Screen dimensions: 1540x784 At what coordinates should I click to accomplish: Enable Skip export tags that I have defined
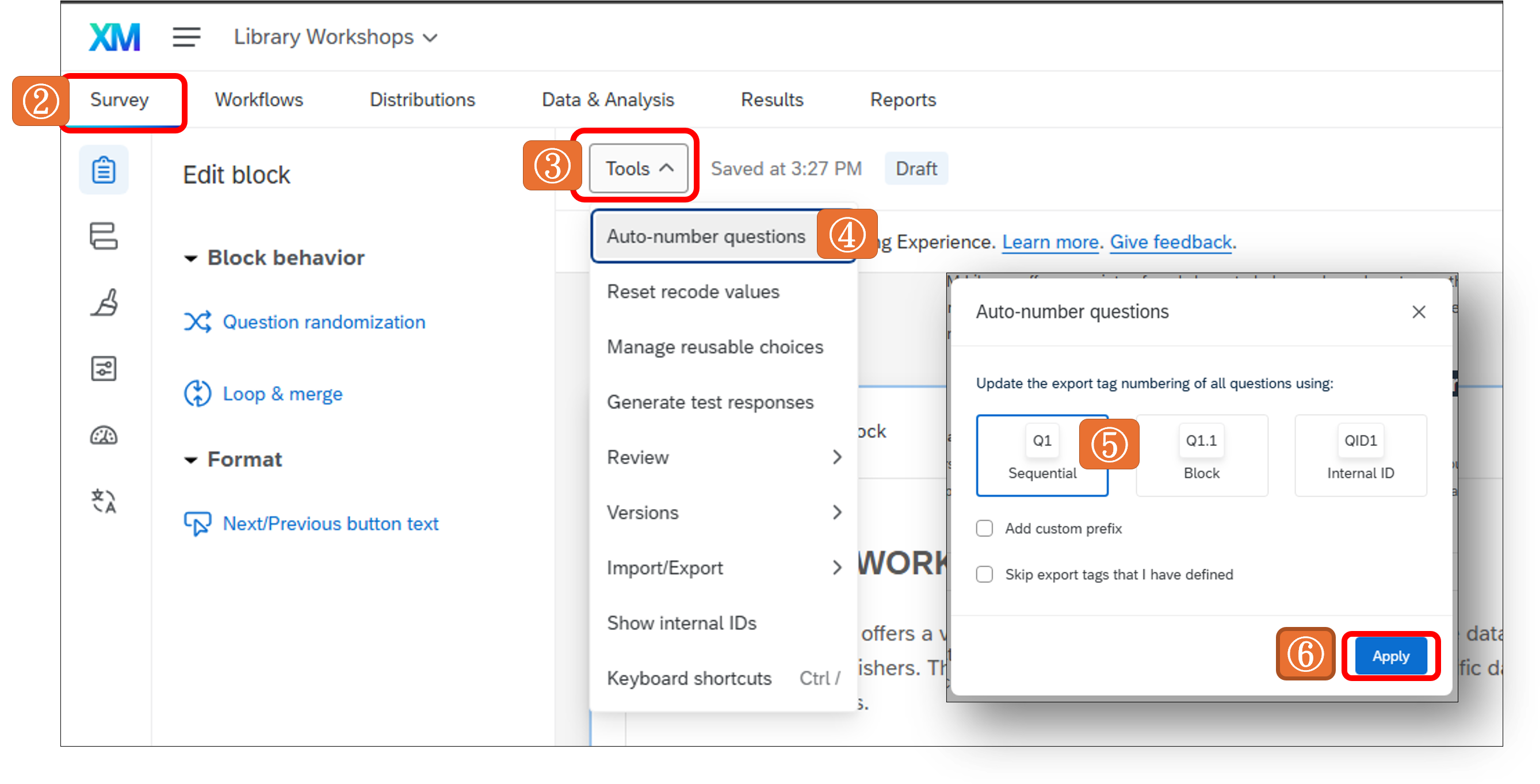coord(984,574)
